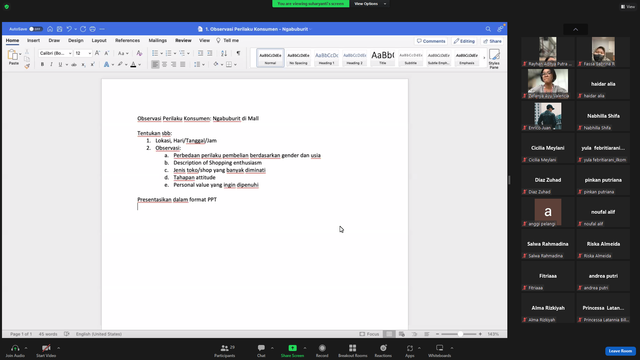This screenshot has width=640, height=360.
Task: Select Align Left paragraph button
Action: 155,64
